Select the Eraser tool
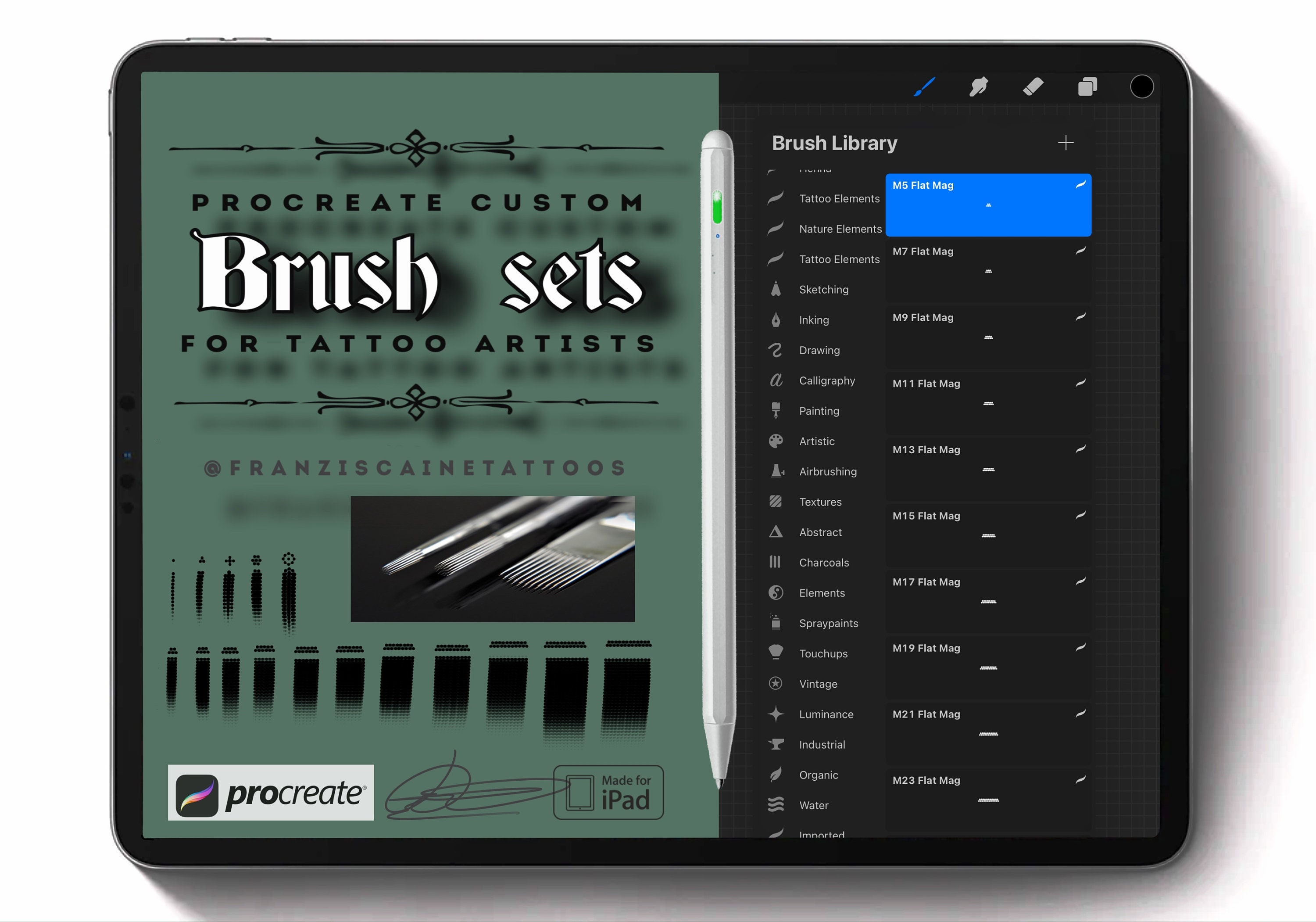This screenshot has height=922, width=1316. coord(1033,87)
